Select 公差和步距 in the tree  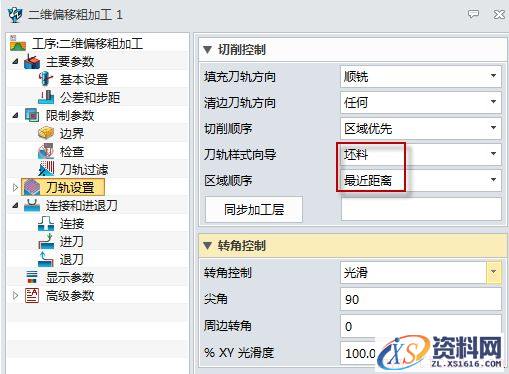(90, 98)
